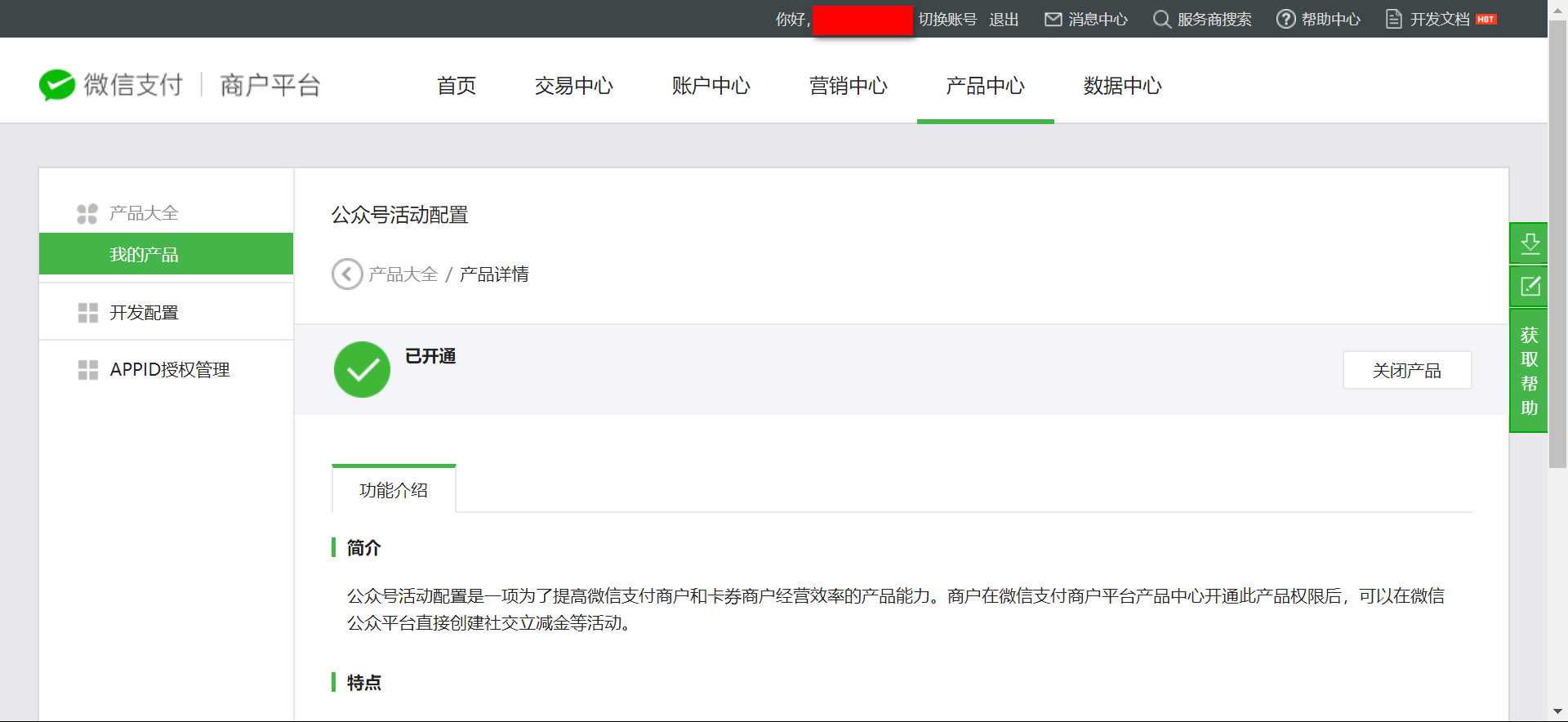Click the 产品大全 sidebar grid icon
This screenshot has width=1568, height=722.
click(87, 213)
